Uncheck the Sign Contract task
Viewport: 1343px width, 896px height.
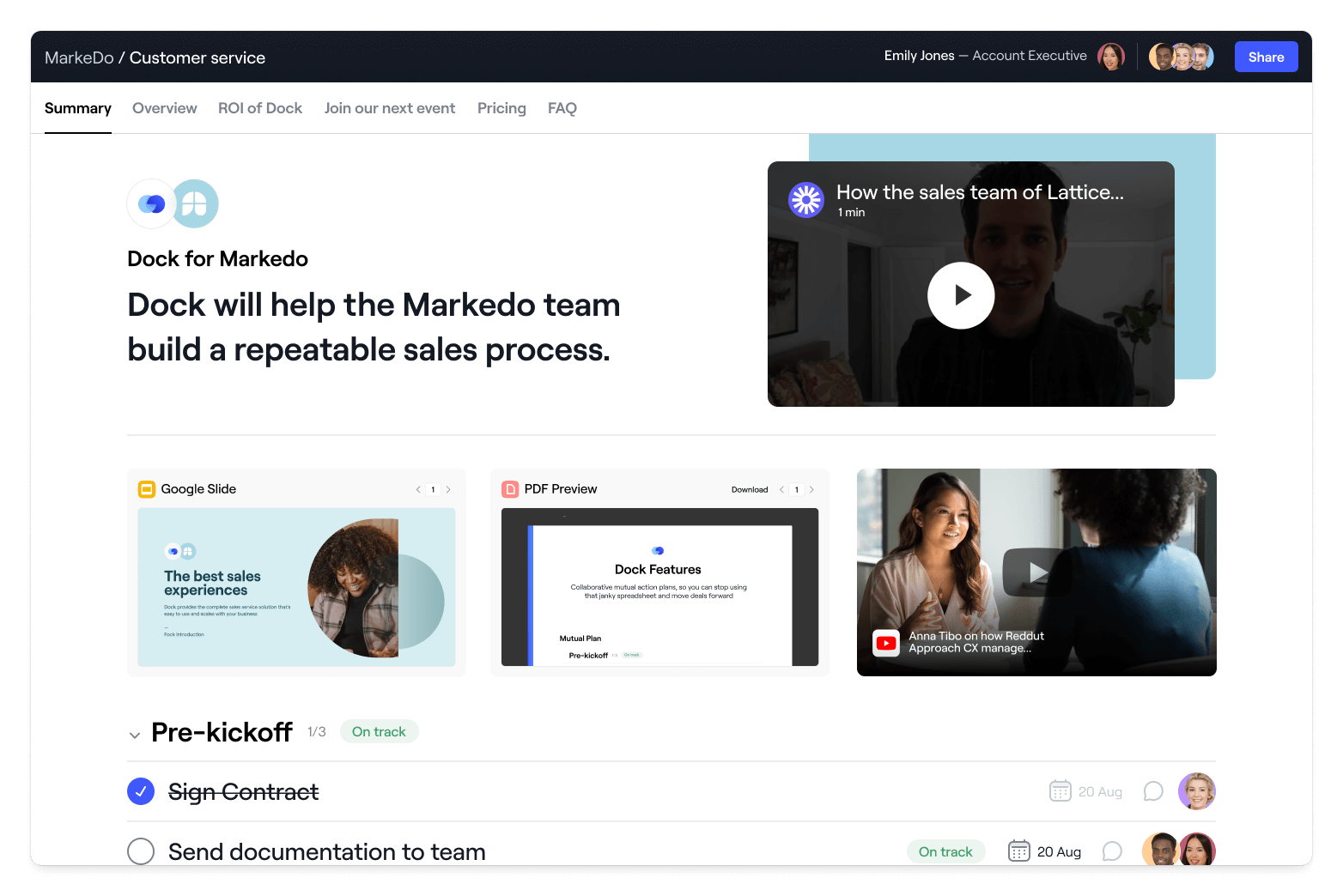click(141, 791)
